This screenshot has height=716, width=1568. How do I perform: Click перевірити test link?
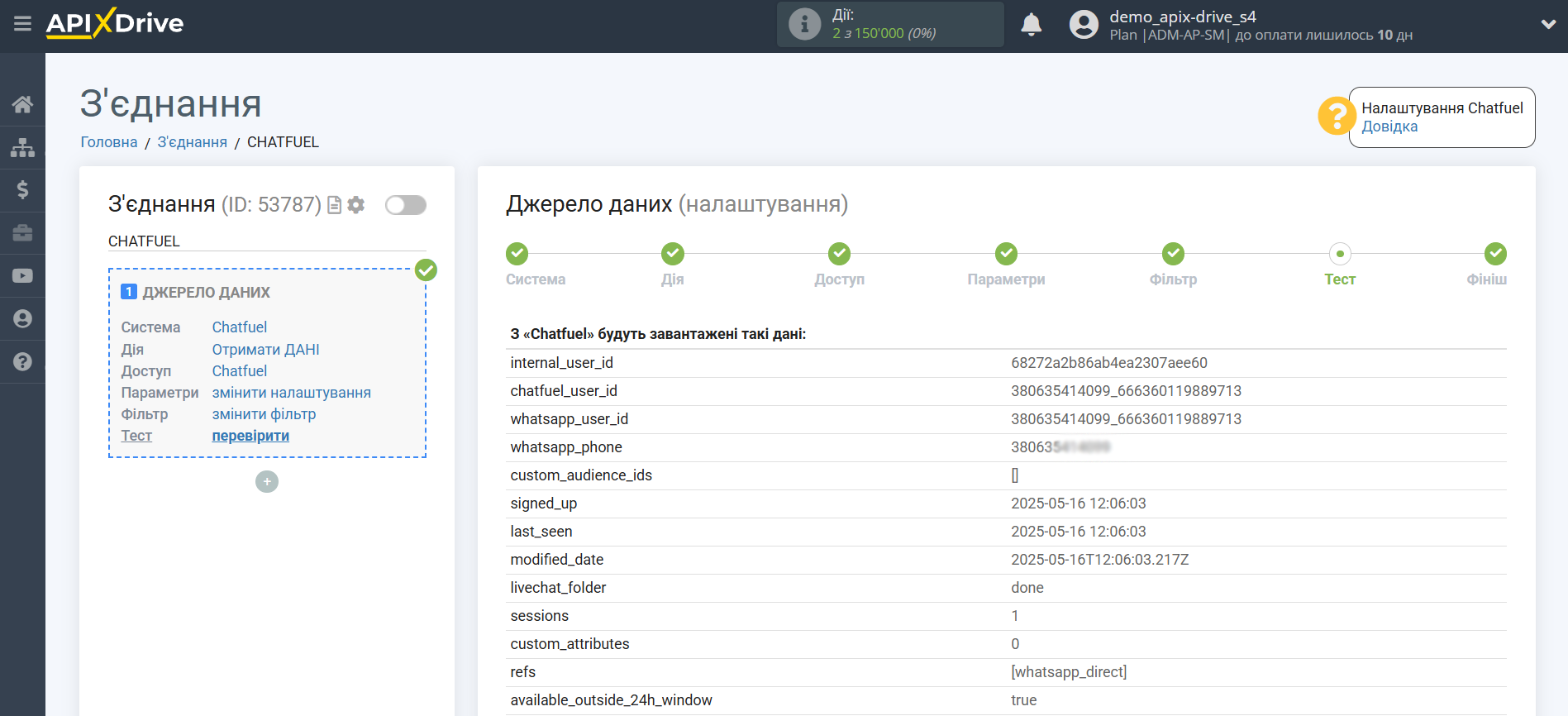[x=250, y=436]
